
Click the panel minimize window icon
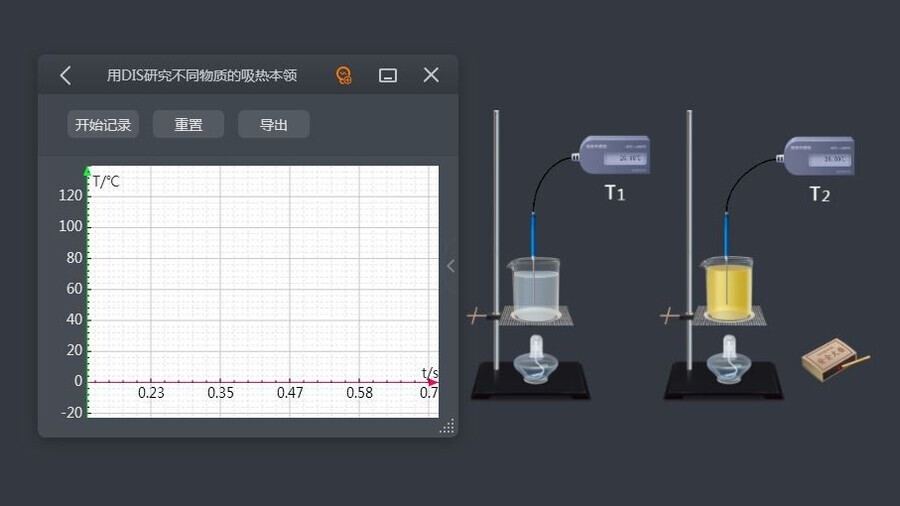[388, 75]
